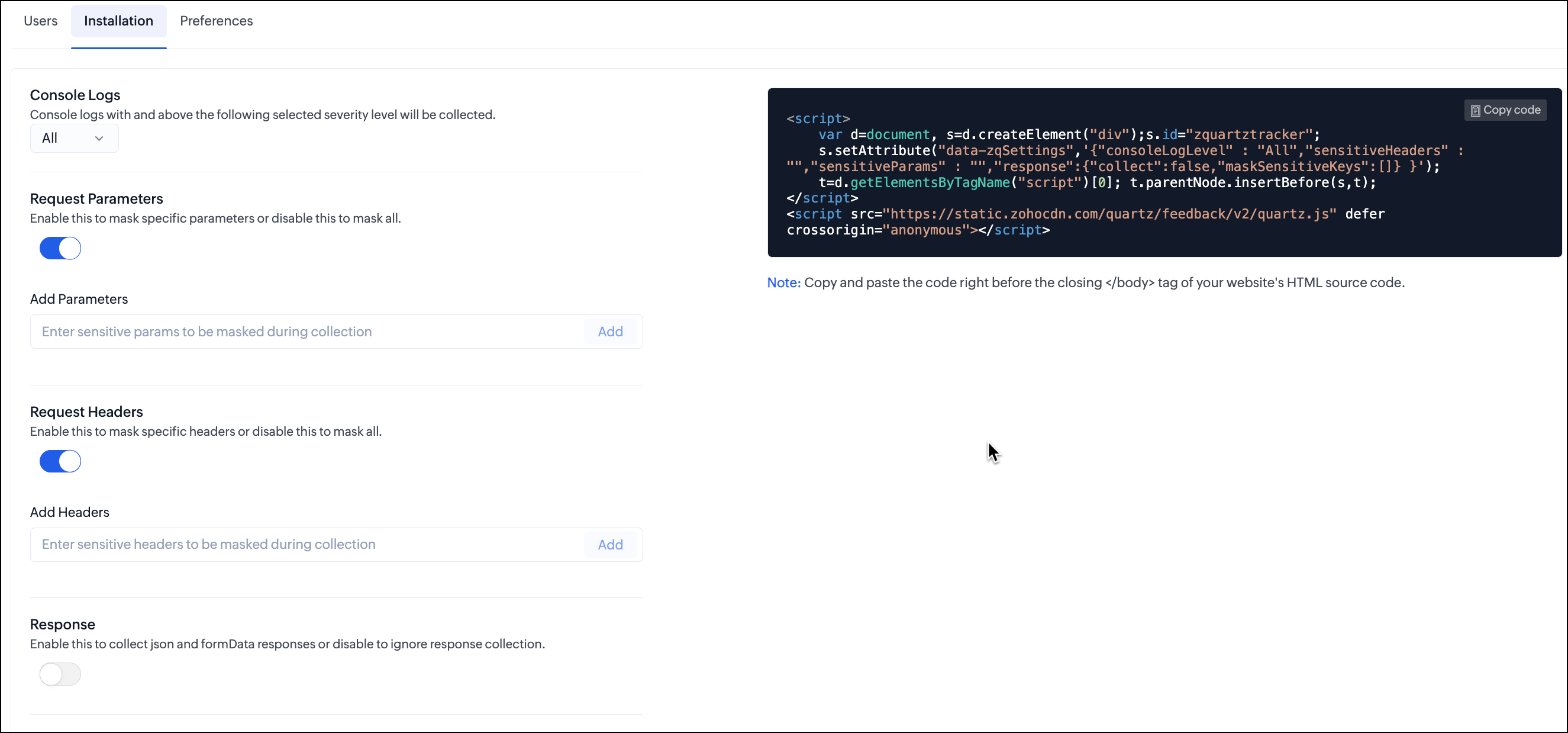The height and width of the screenshot is (733, 1568).
Task: Enable the Response collection toggle
Action: pos(60,674)
